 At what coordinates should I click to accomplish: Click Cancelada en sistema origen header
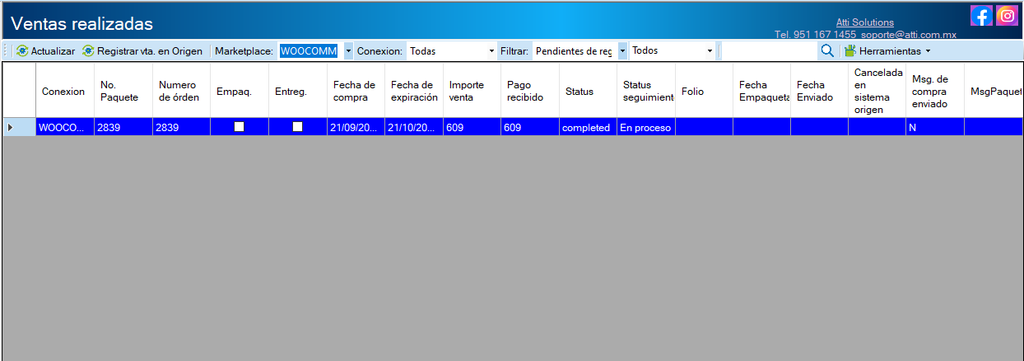[878, 91]
